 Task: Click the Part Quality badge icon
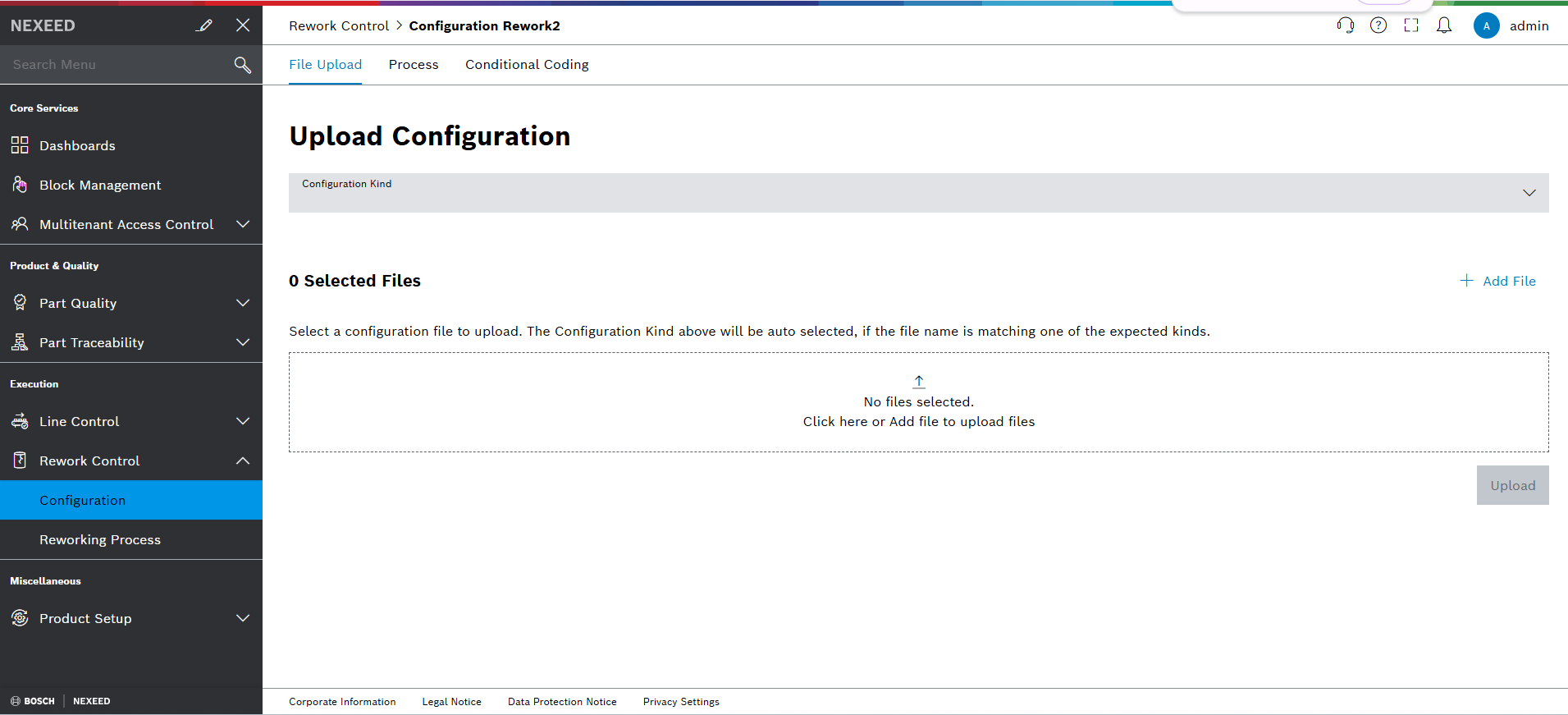[x=20, y=303]
